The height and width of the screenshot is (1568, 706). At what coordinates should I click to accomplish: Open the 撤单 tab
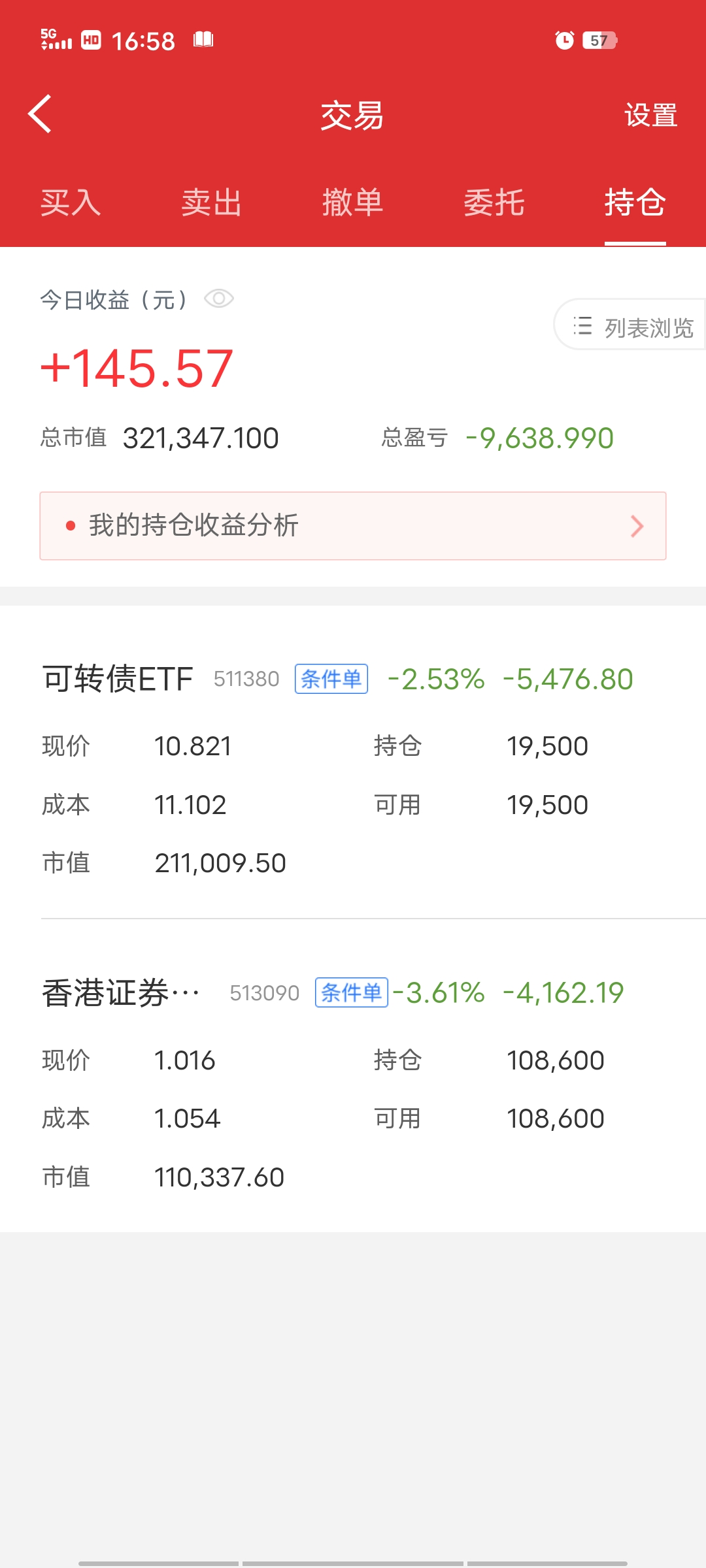353,203
